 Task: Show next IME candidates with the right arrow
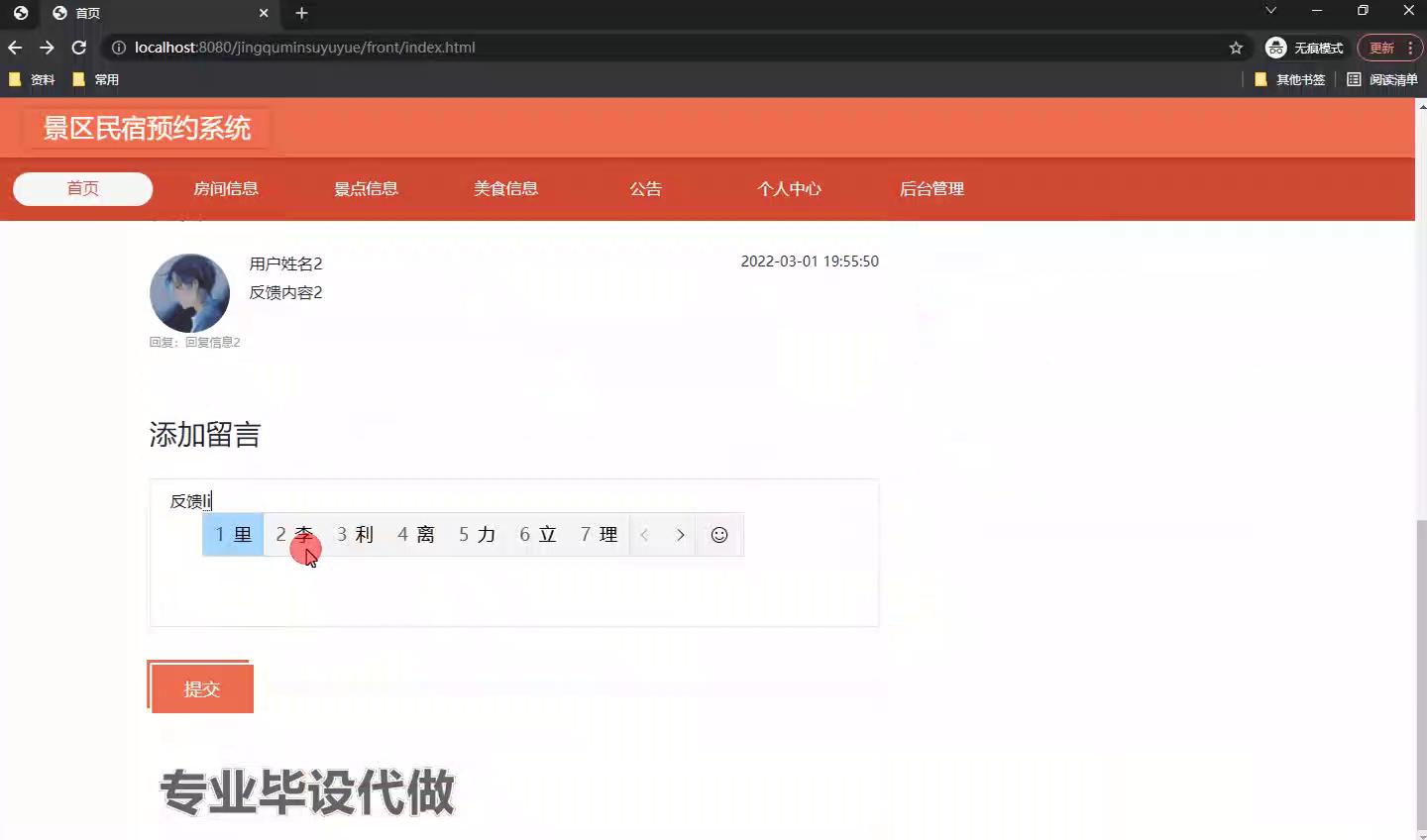coord(681,535)
